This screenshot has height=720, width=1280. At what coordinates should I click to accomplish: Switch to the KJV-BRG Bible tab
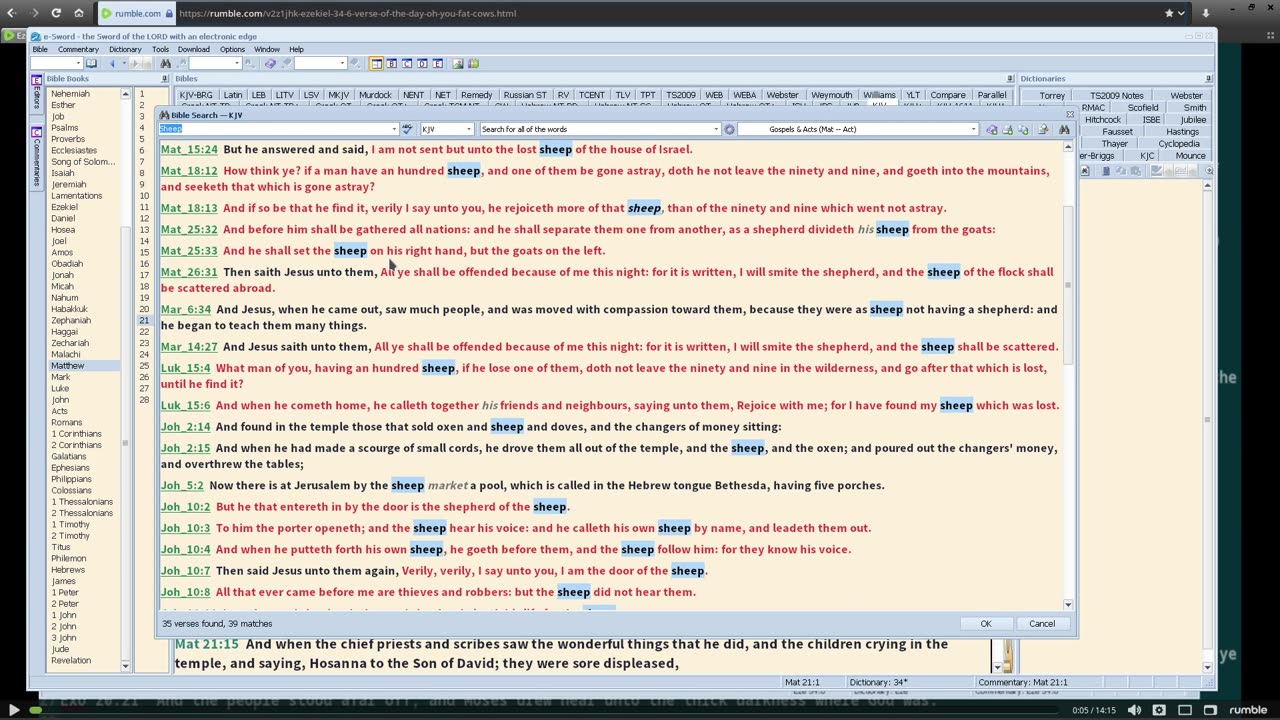[x=196, y=95]
